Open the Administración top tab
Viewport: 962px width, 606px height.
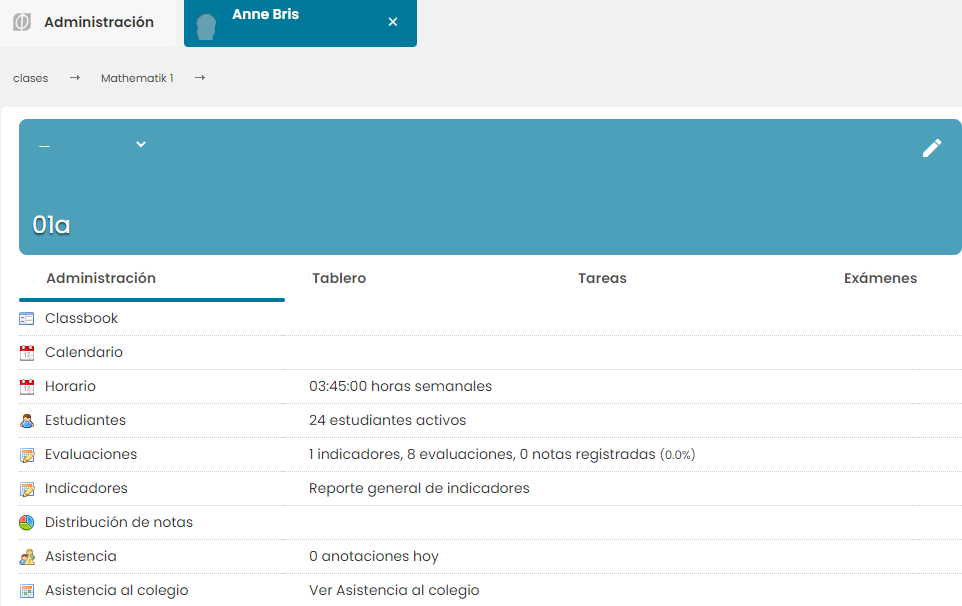88,23
